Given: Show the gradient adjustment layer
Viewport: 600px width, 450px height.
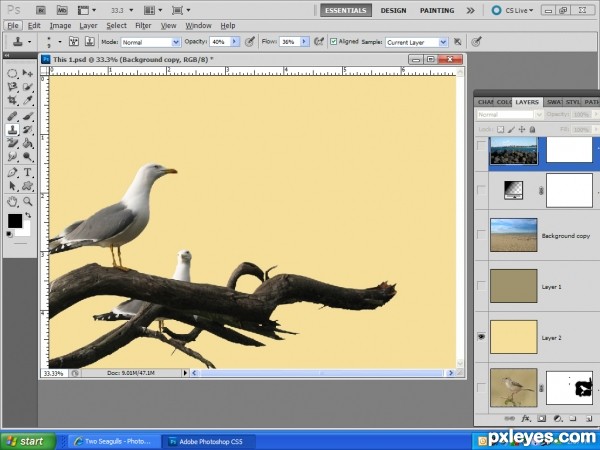Looking at the screenshot, I should point(481,190).
